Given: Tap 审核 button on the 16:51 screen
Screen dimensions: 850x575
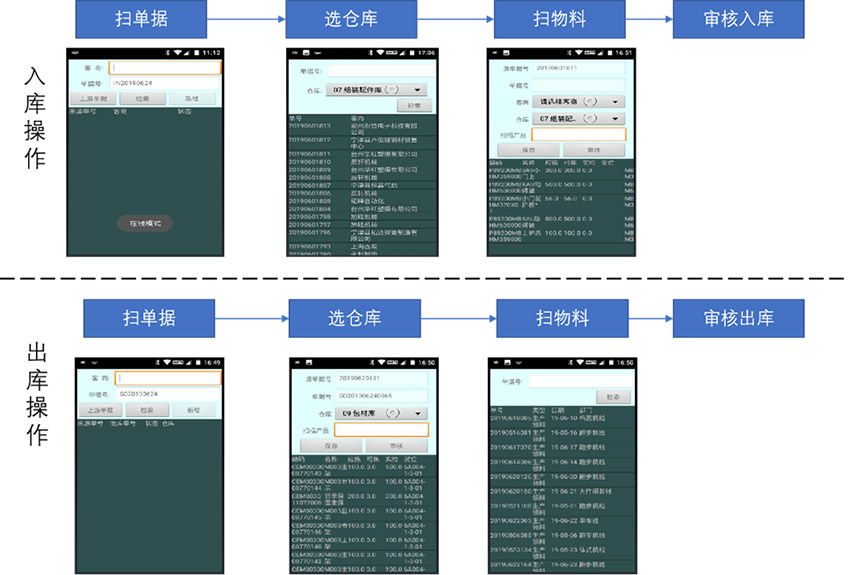Looking at the screenshot, I should click(594, 150).
